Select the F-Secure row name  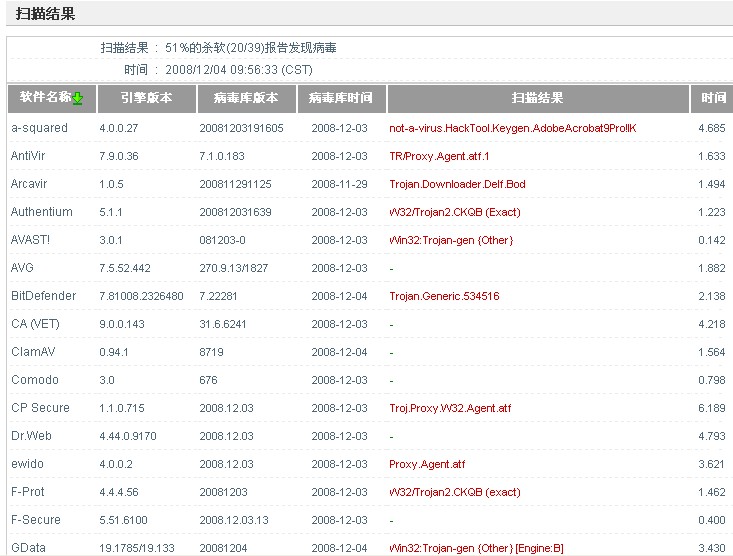coord(36,520)
